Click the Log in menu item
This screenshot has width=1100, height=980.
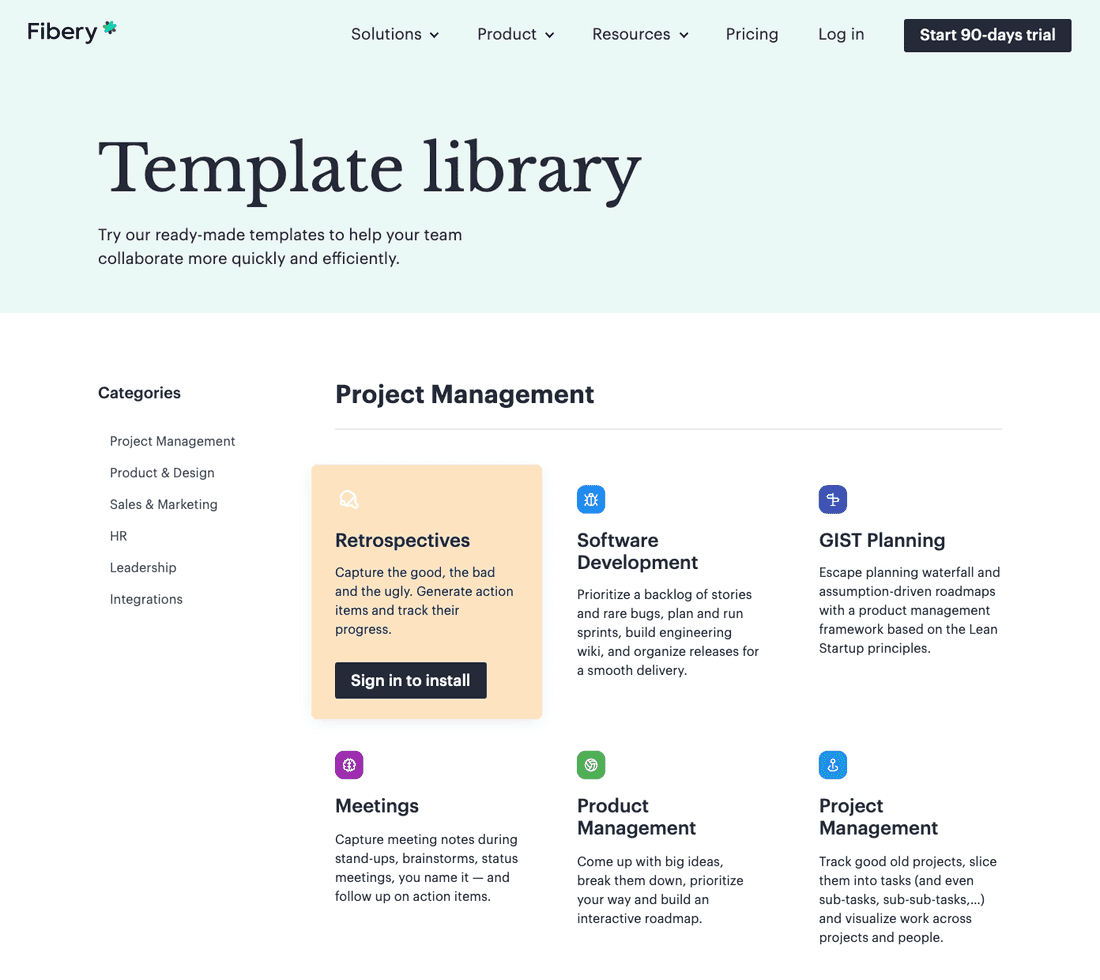841,34
